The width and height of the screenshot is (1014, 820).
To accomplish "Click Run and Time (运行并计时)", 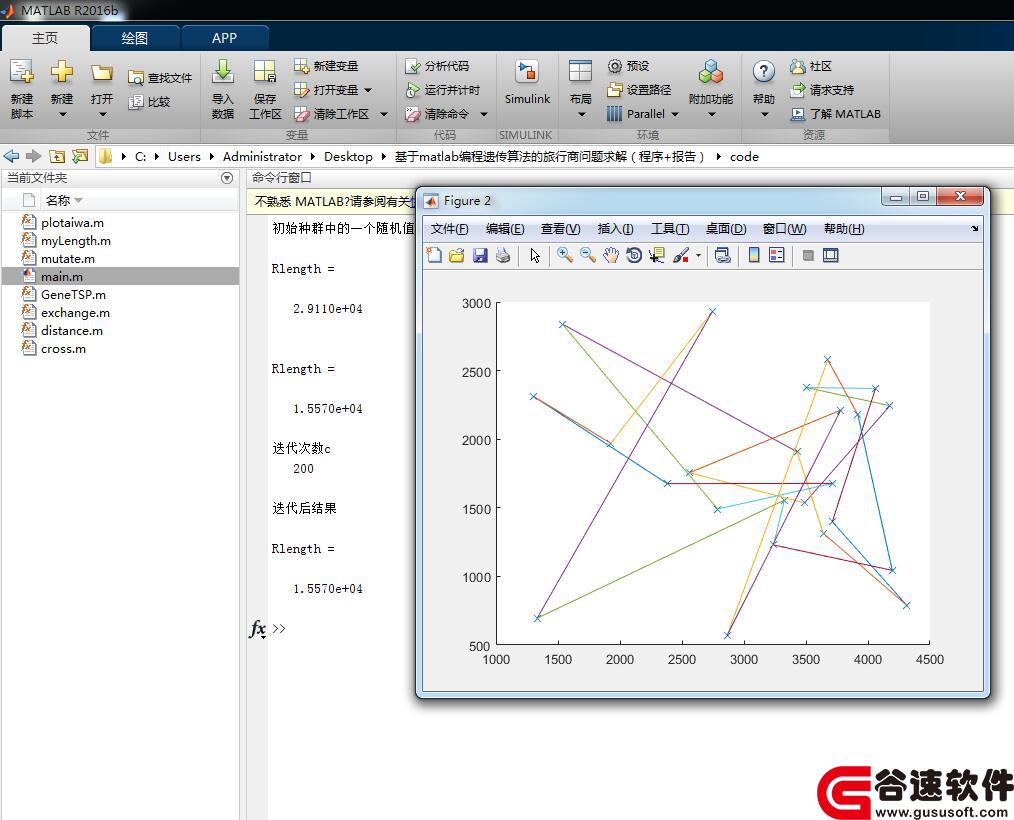I will (x=442, y=90).
